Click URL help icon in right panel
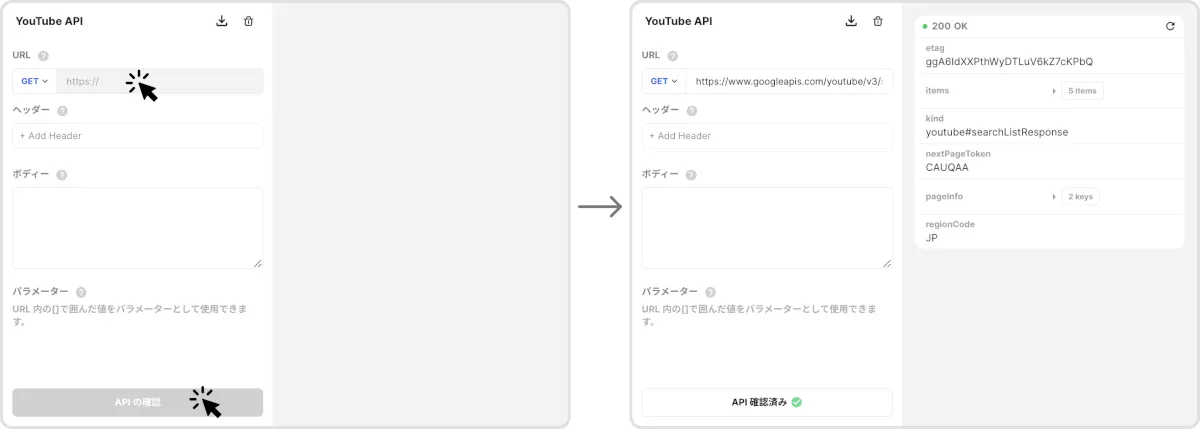Screen dimensions: 1200x429 (672, 56)
